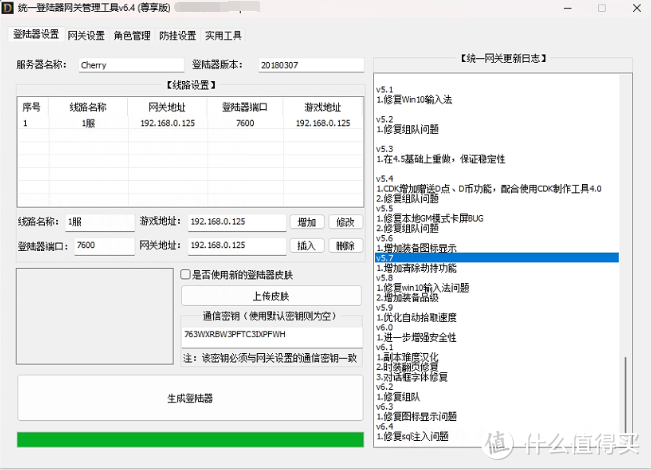Click the 上传皮肤 button
This screenshot has height=470, width=651.
pyautogui.click(x=272, y=296)
